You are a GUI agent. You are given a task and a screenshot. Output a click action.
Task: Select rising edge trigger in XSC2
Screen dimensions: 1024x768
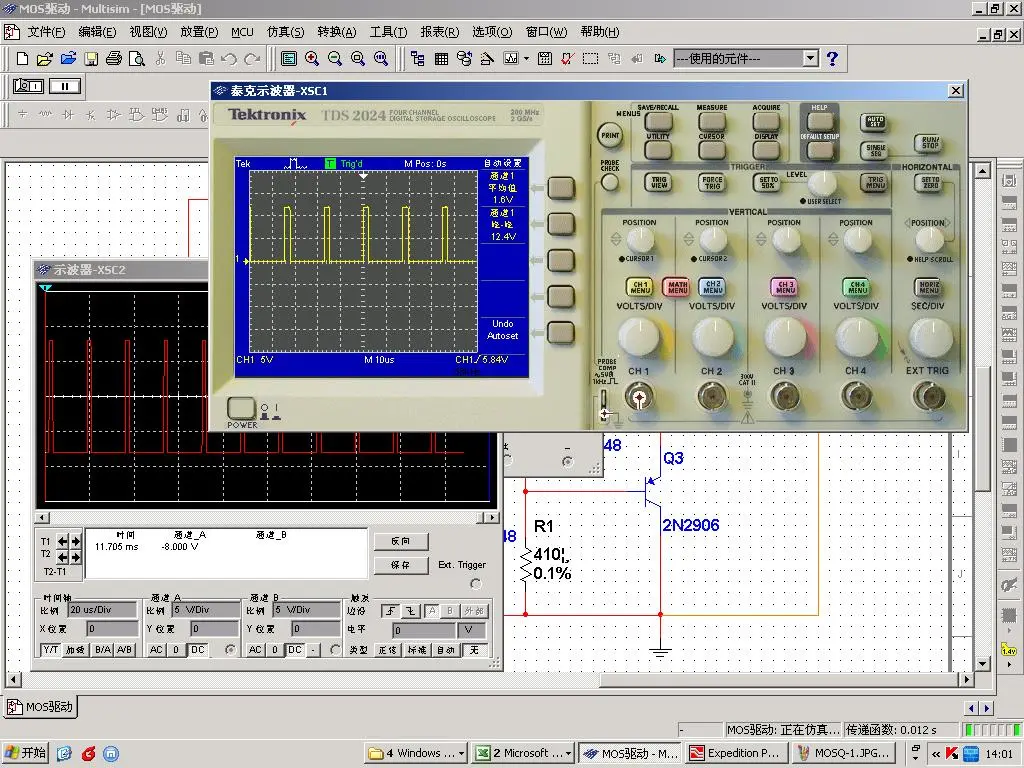391,611
